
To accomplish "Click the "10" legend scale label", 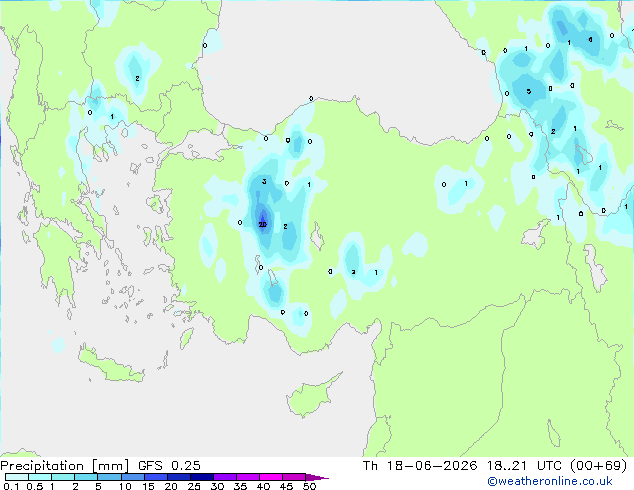I will 125,486.
